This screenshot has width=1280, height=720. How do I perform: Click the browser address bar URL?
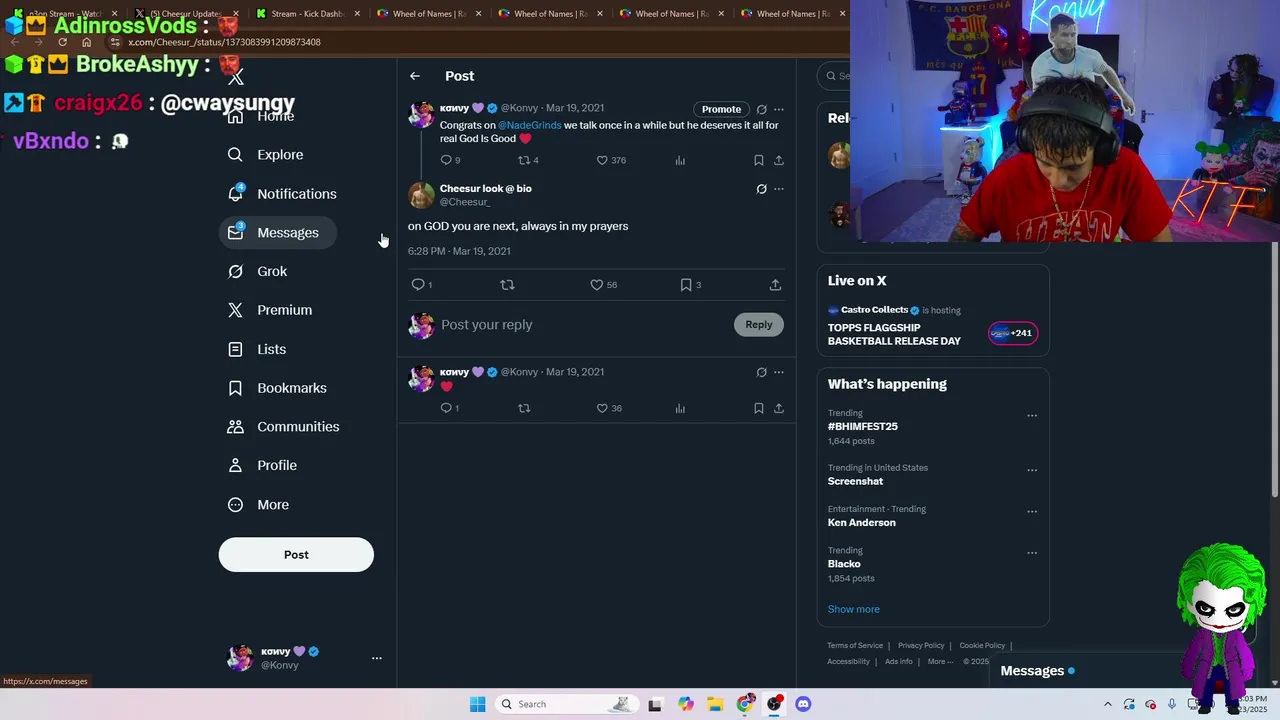coord(225,42)
